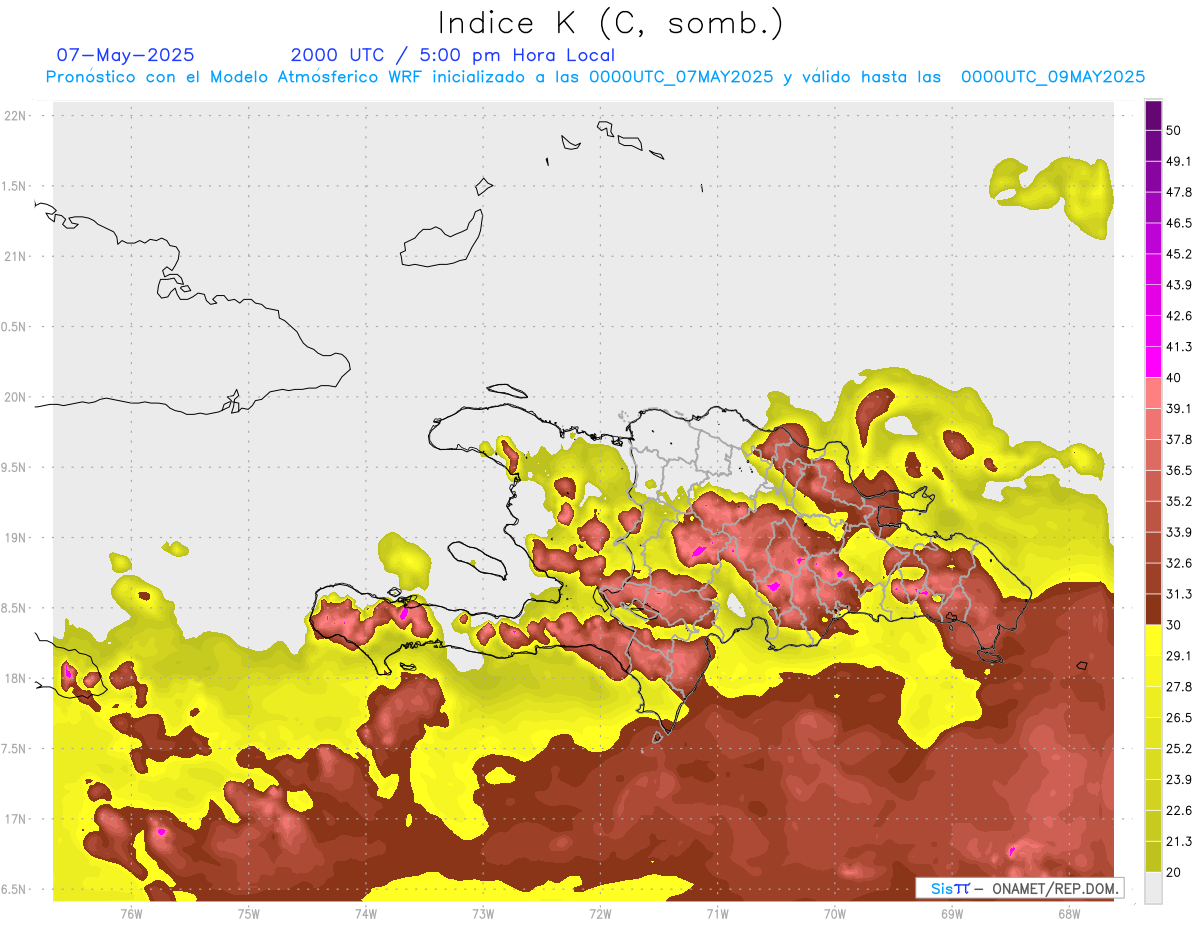Select the '71W' longitude label
The height and width of the screenshot is (927, 1200).
(x=717, y=913)
